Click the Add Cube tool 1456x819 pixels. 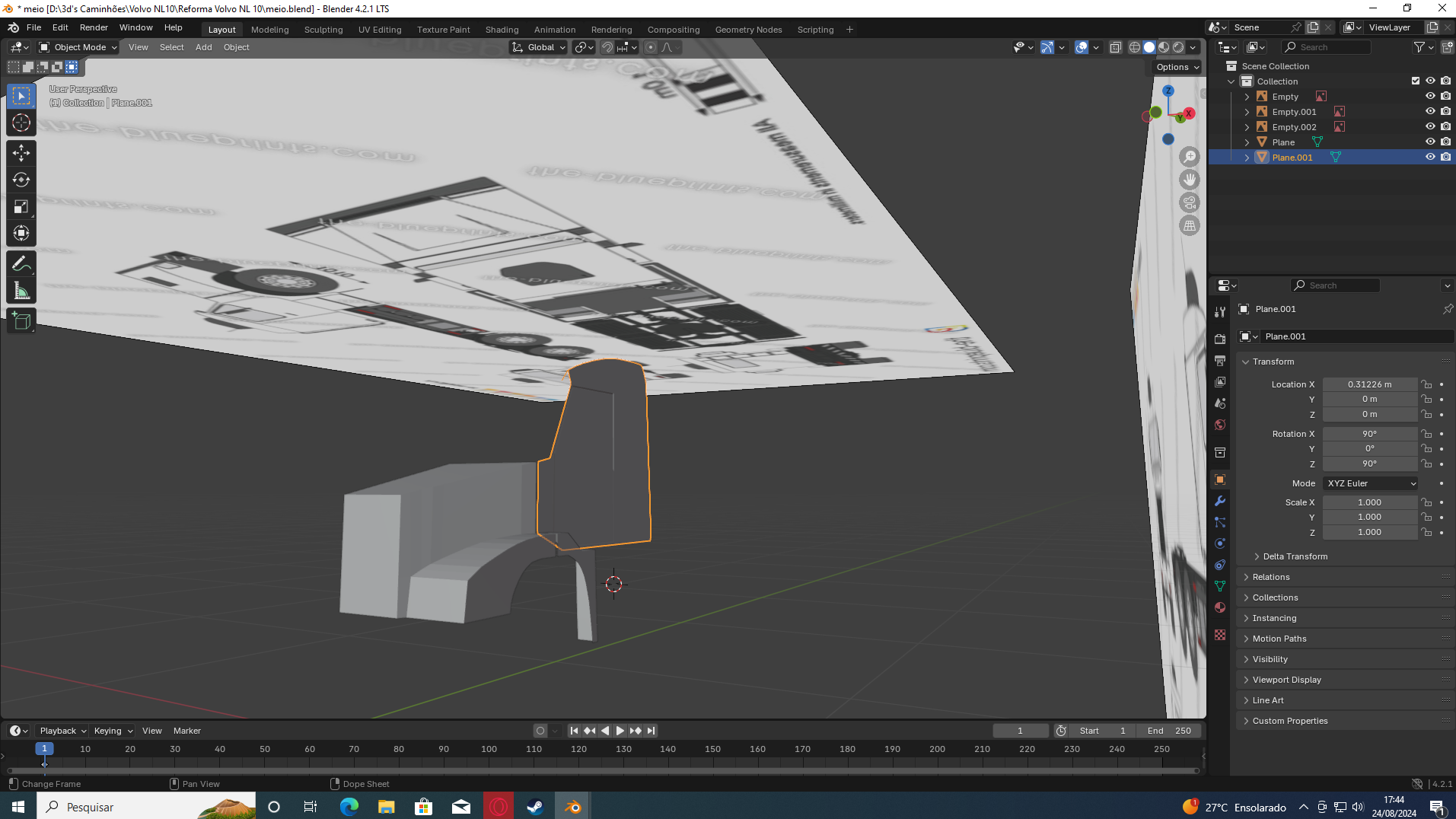coord(21,321)
